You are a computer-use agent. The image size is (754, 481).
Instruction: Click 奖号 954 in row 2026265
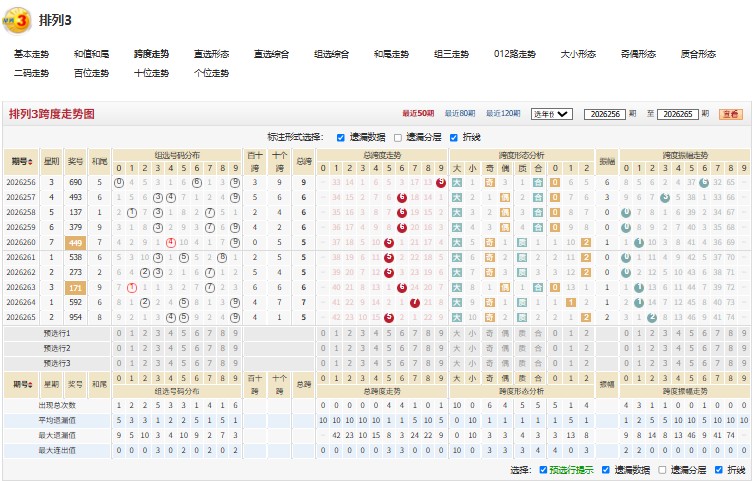[x=75, y=317]
